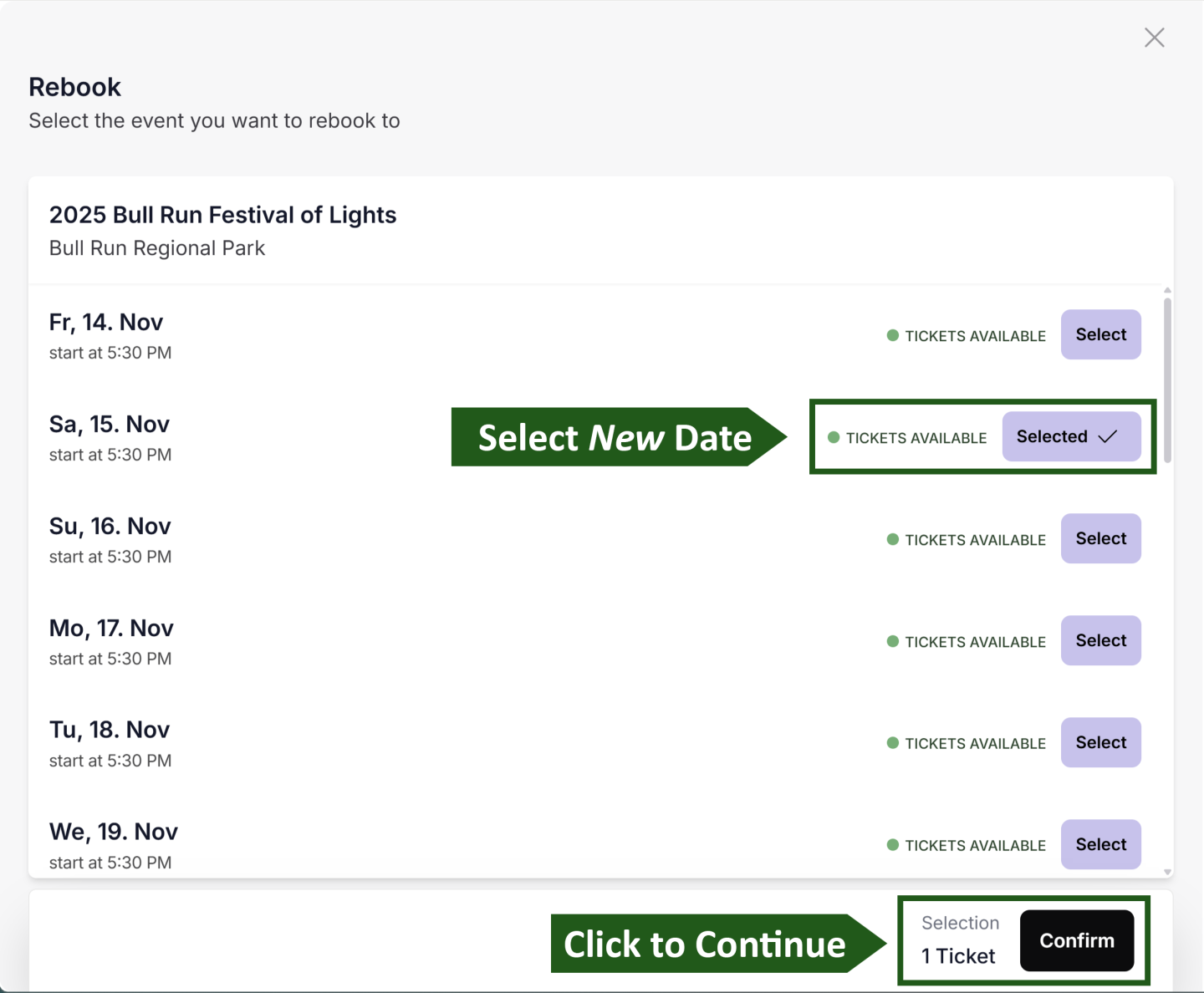
Task: Click the Selection 1 Ticket summary box
Action: click(960, 940)
